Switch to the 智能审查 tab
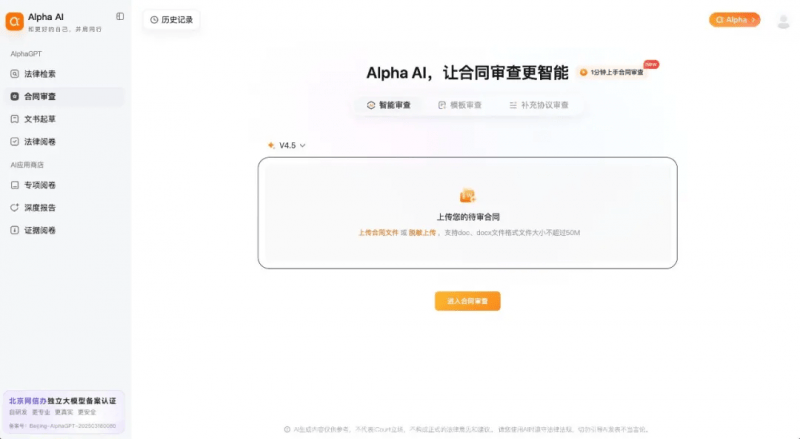The height and width of the screenshot is (439, 800). [388, 105]
